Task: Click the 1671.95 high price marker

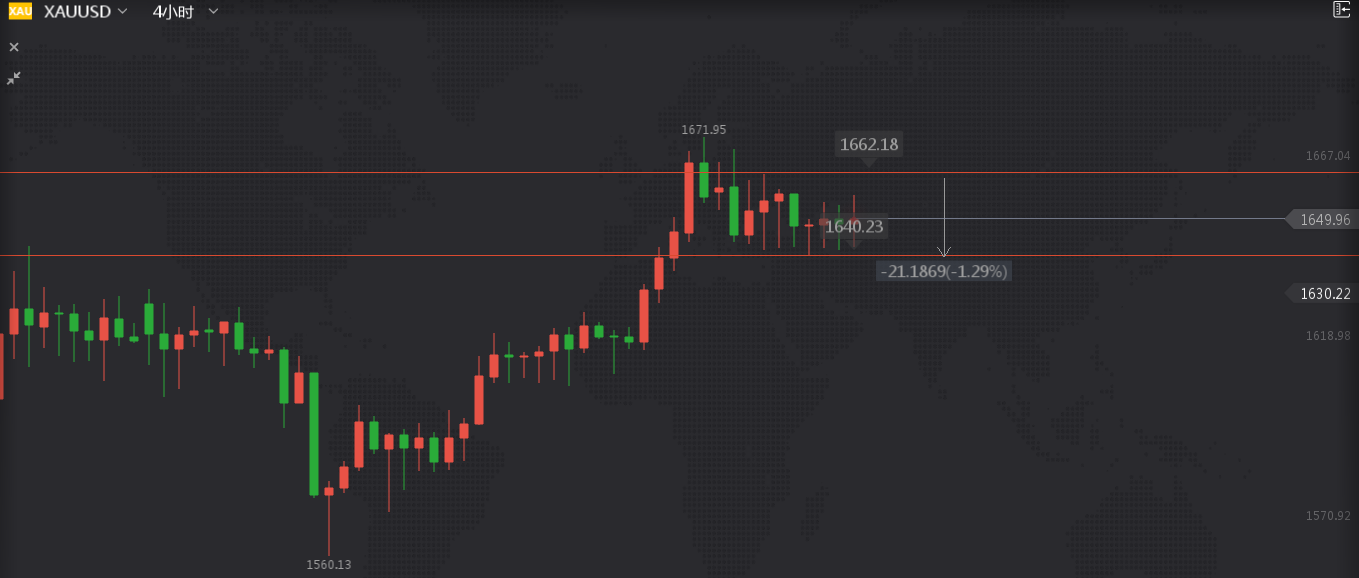Action: tap(704, 130)
